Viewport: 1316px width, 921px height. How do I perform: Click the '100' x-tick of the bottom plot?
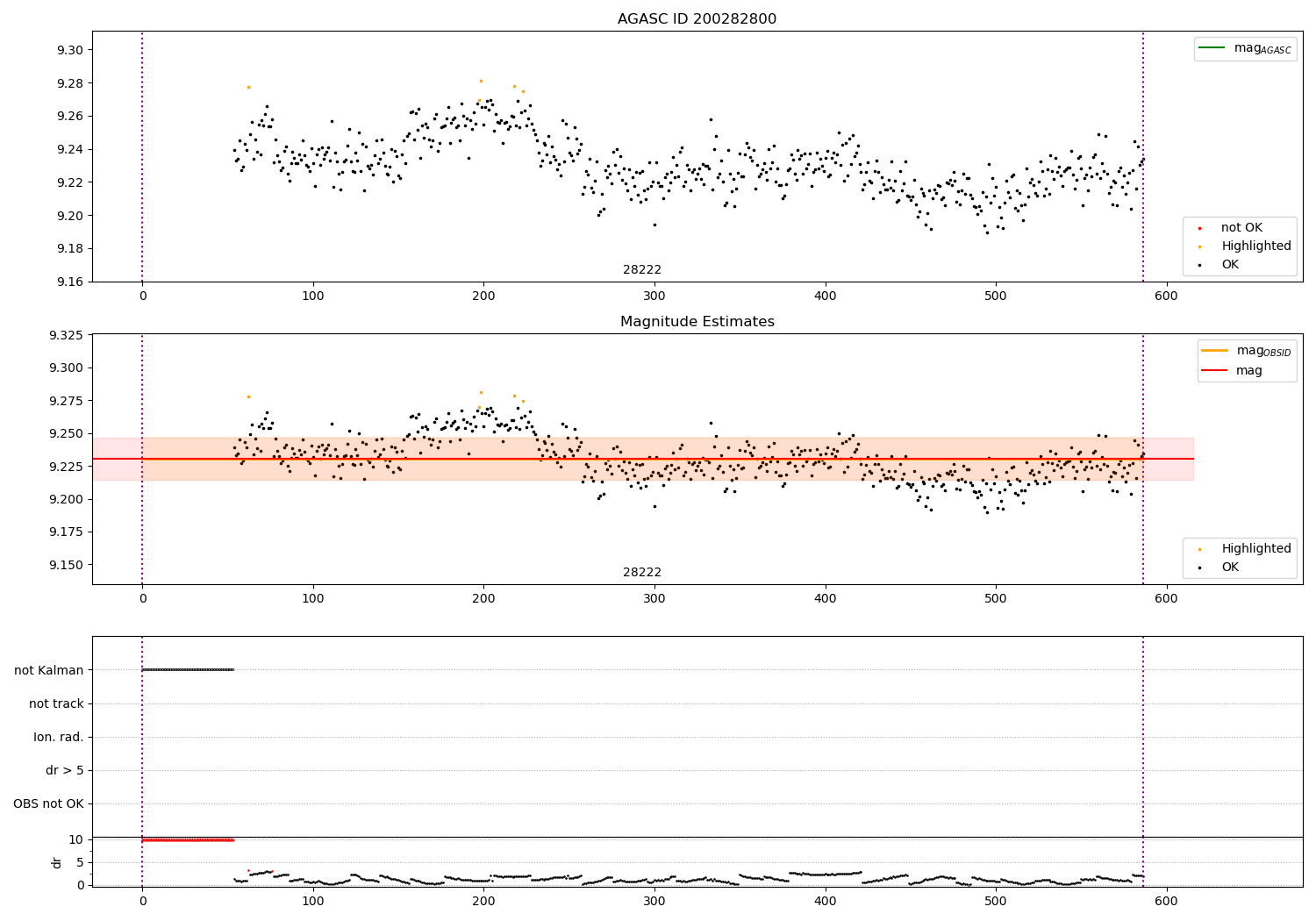point(312,900)
